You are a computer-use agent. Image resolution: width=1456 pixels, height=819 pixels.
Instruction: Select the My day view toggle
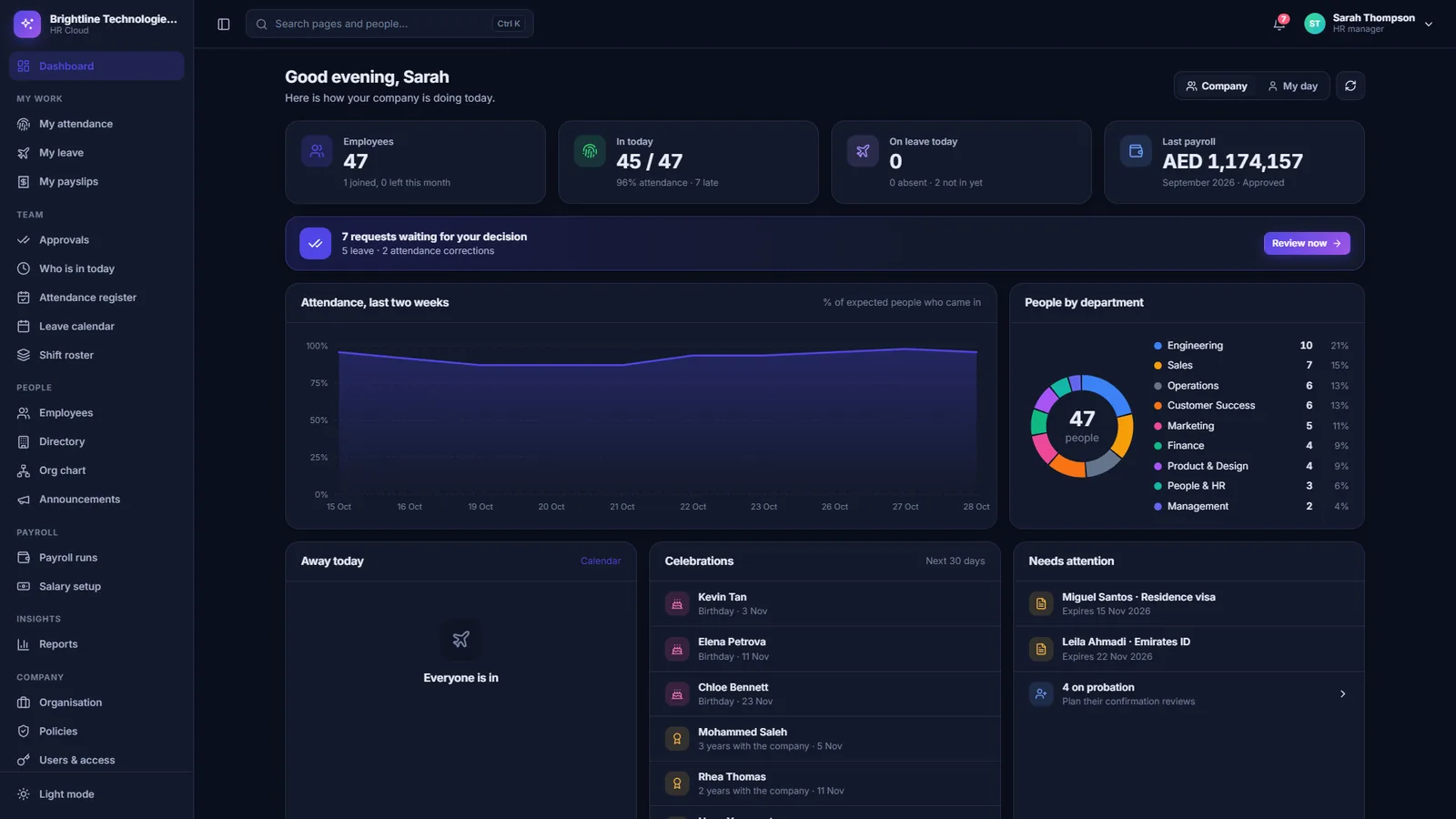point(1292,86)
